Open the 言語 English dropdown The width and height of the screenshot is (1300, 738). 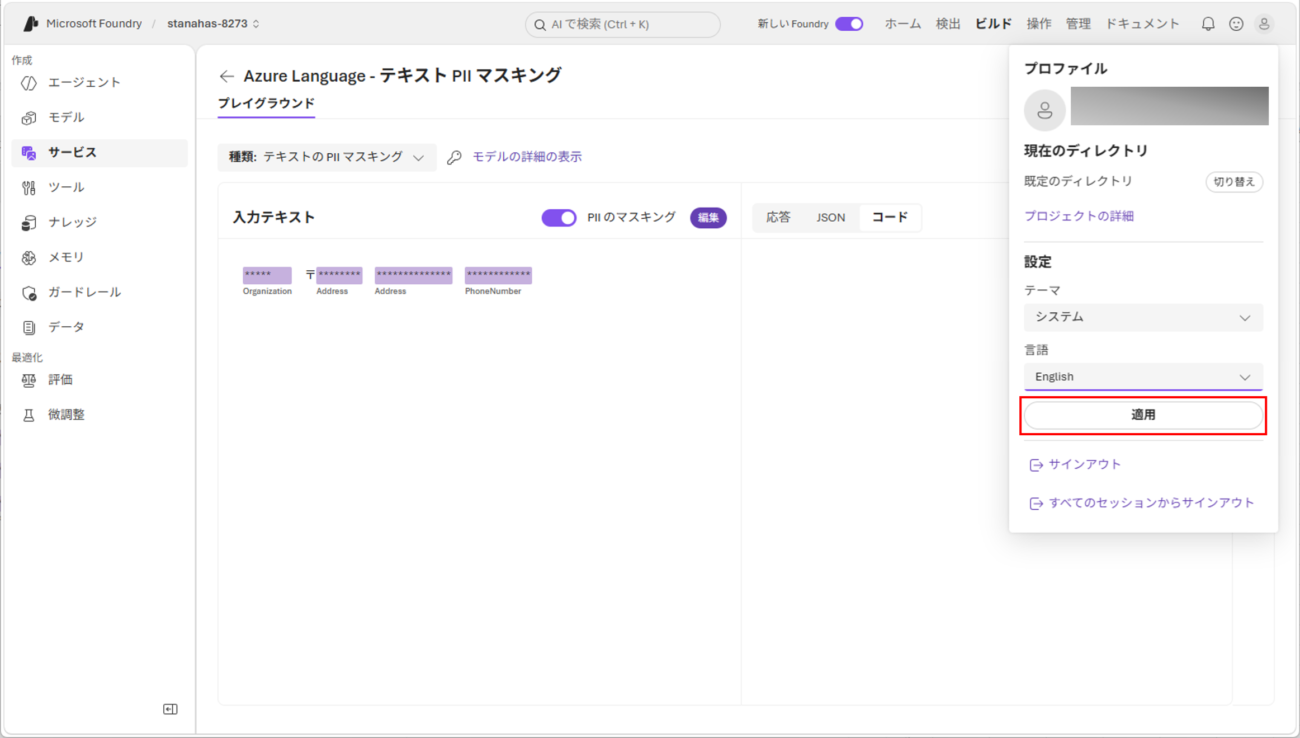pos(1143,377)
